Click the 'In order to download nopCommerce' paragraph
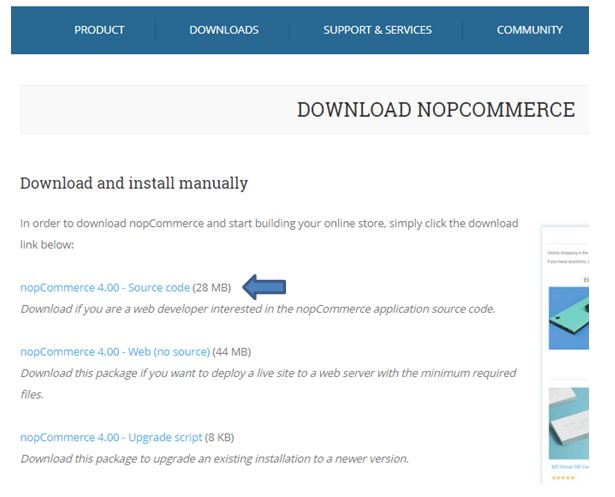The height and width of the screenshot is (497, 615). coord(269,234)
